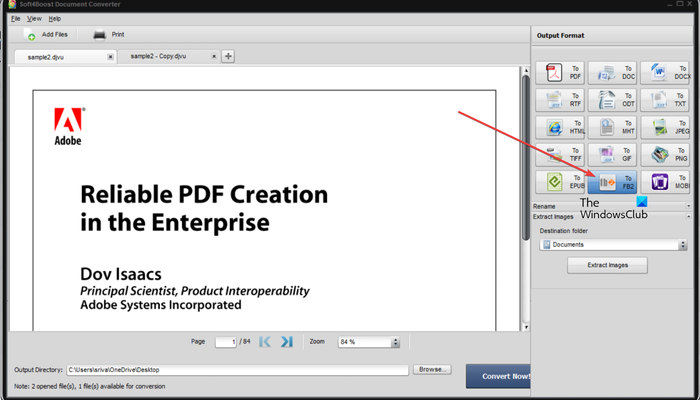Select the To DOC output format

click(x=612, y=73)
